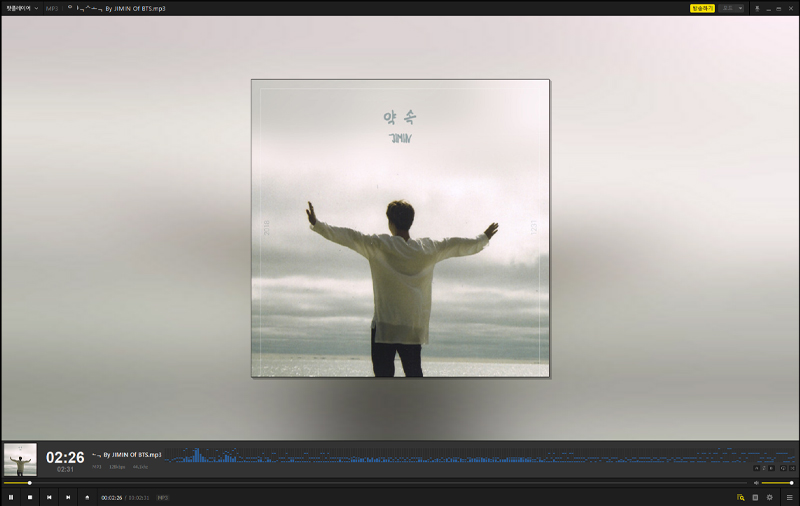Click the MP3 format label in title bar
The height and width of the screenshot is (506, 800).
(x=52, y=9)
